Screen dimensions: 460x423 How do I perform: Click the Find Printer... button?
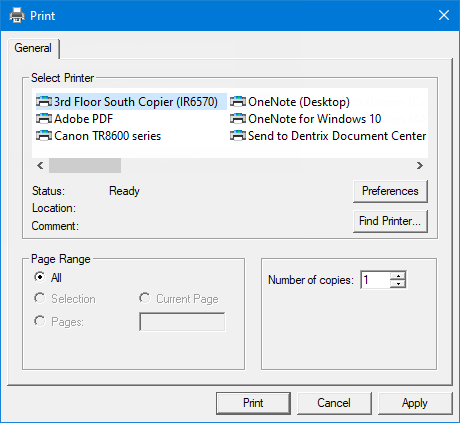point(390,221)
